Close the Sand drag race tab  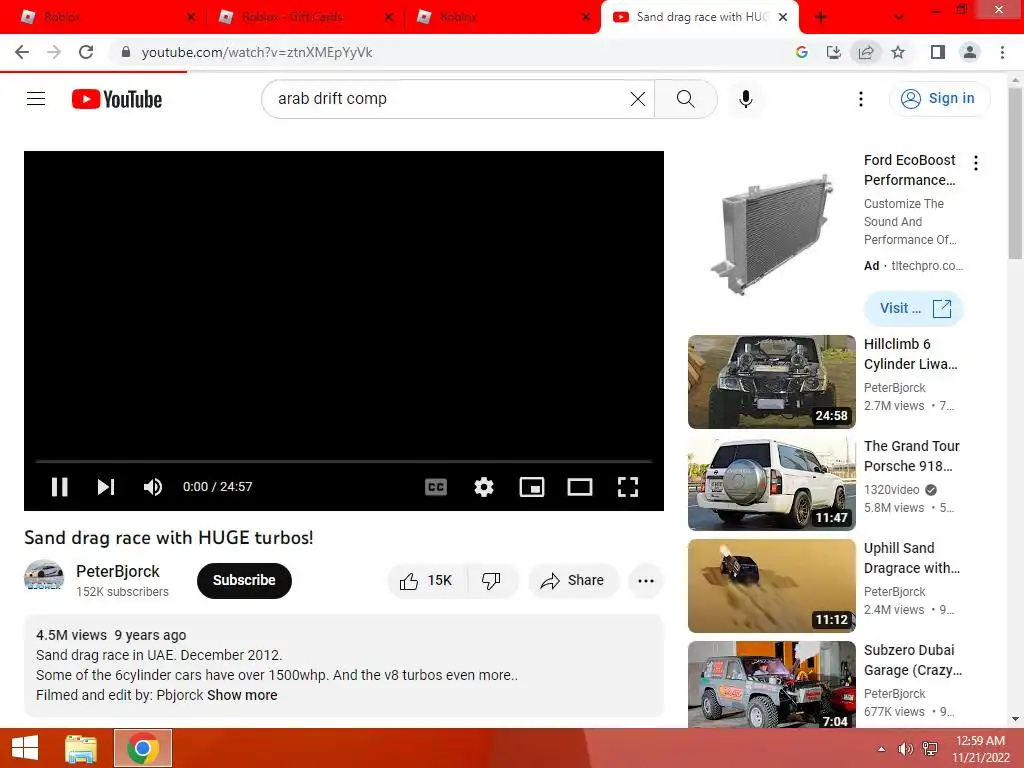[783, 17]
